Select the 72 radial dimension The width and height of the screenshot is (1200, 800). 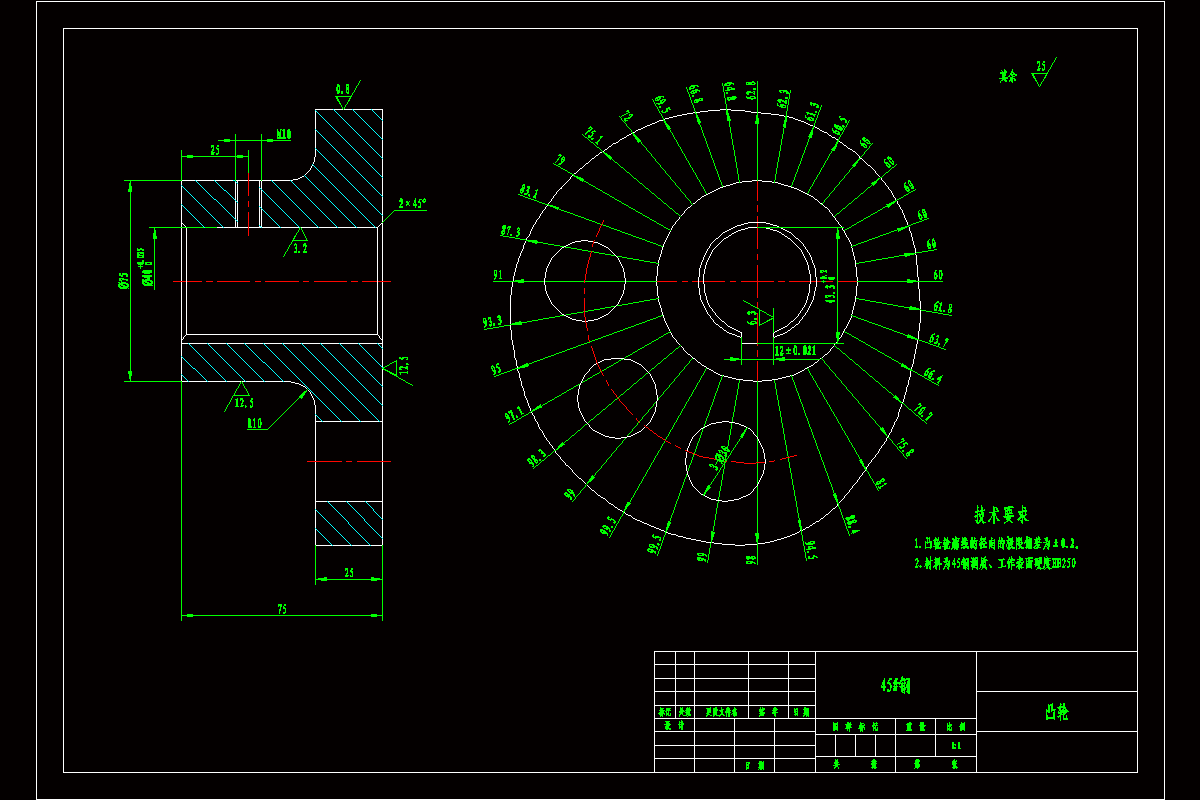point(627,116)
